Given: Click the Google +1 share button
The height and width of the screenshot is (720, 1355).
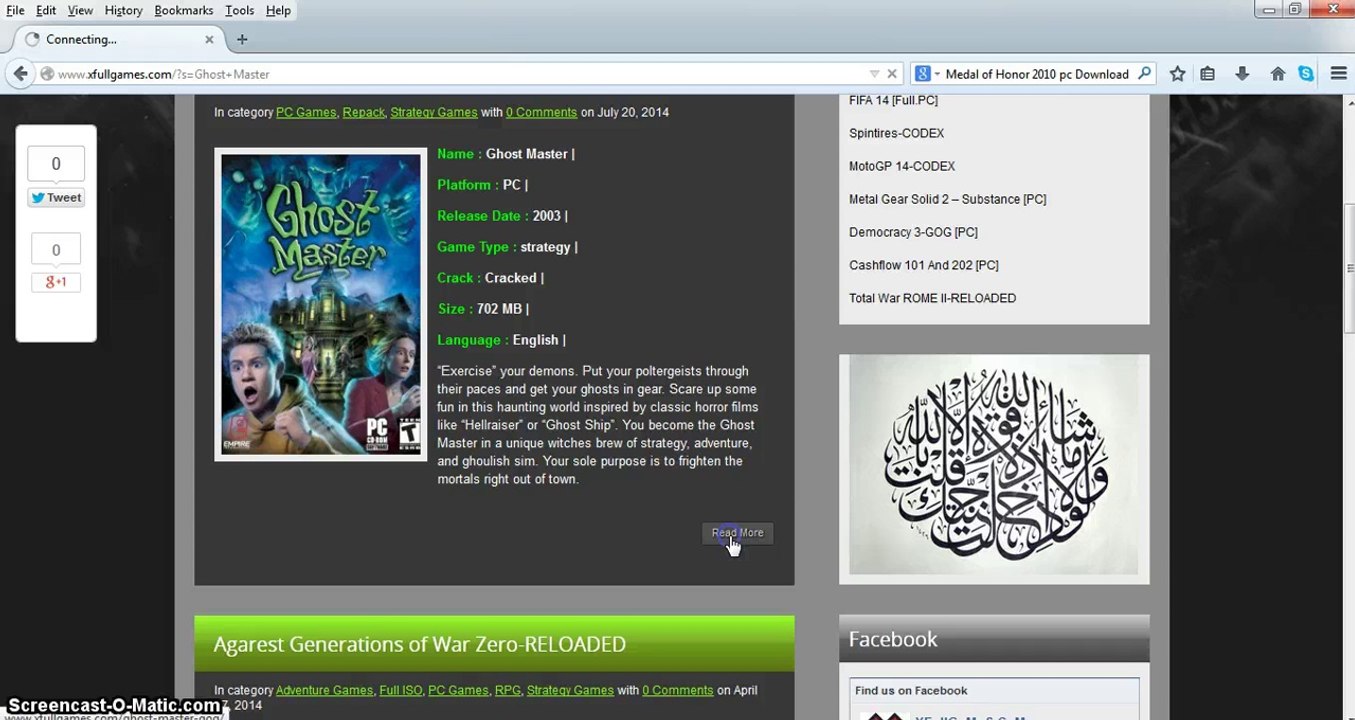Looking at the screenshot, I should click(x=56, y=282).
